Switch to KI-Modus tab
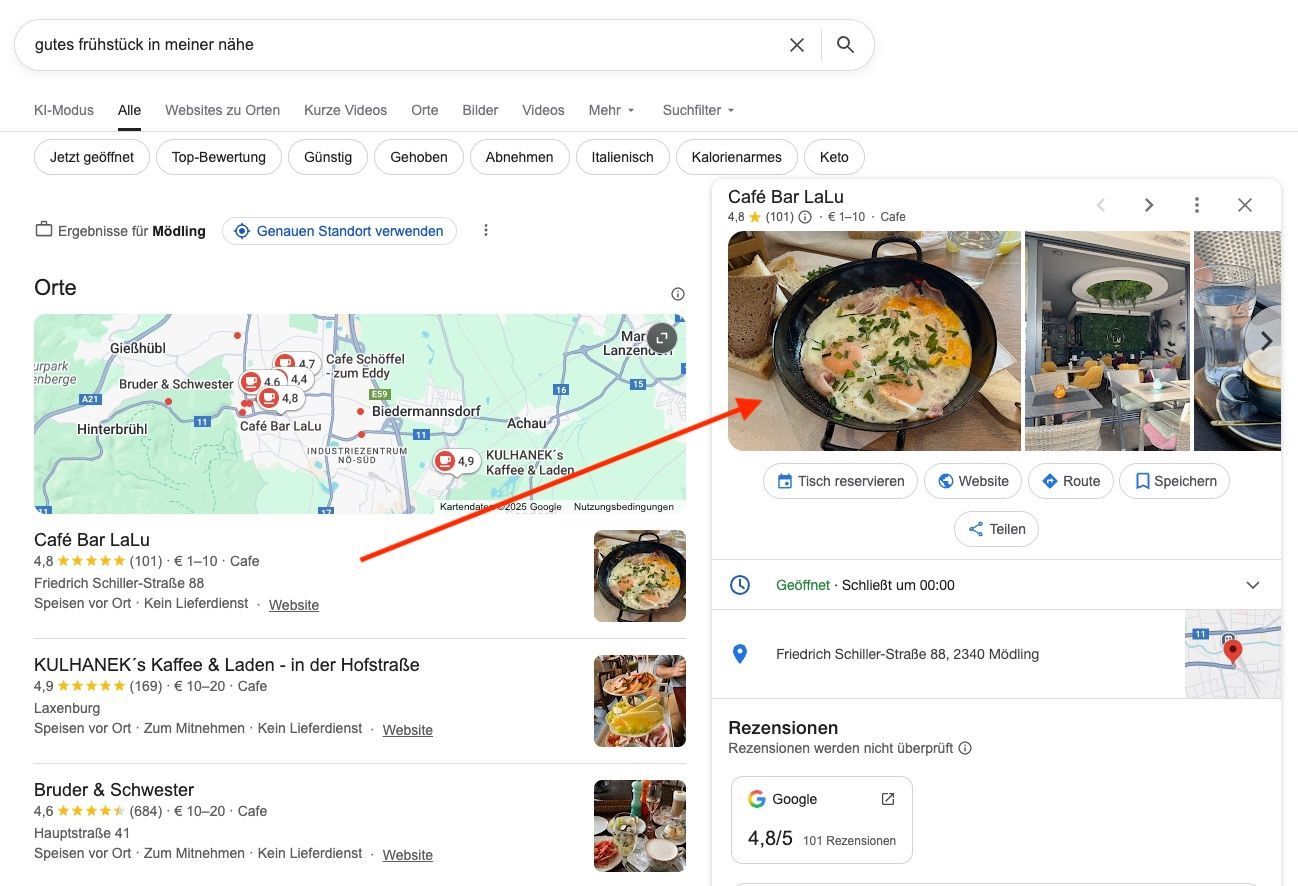The image size is (1298, 886). (64, 110)
